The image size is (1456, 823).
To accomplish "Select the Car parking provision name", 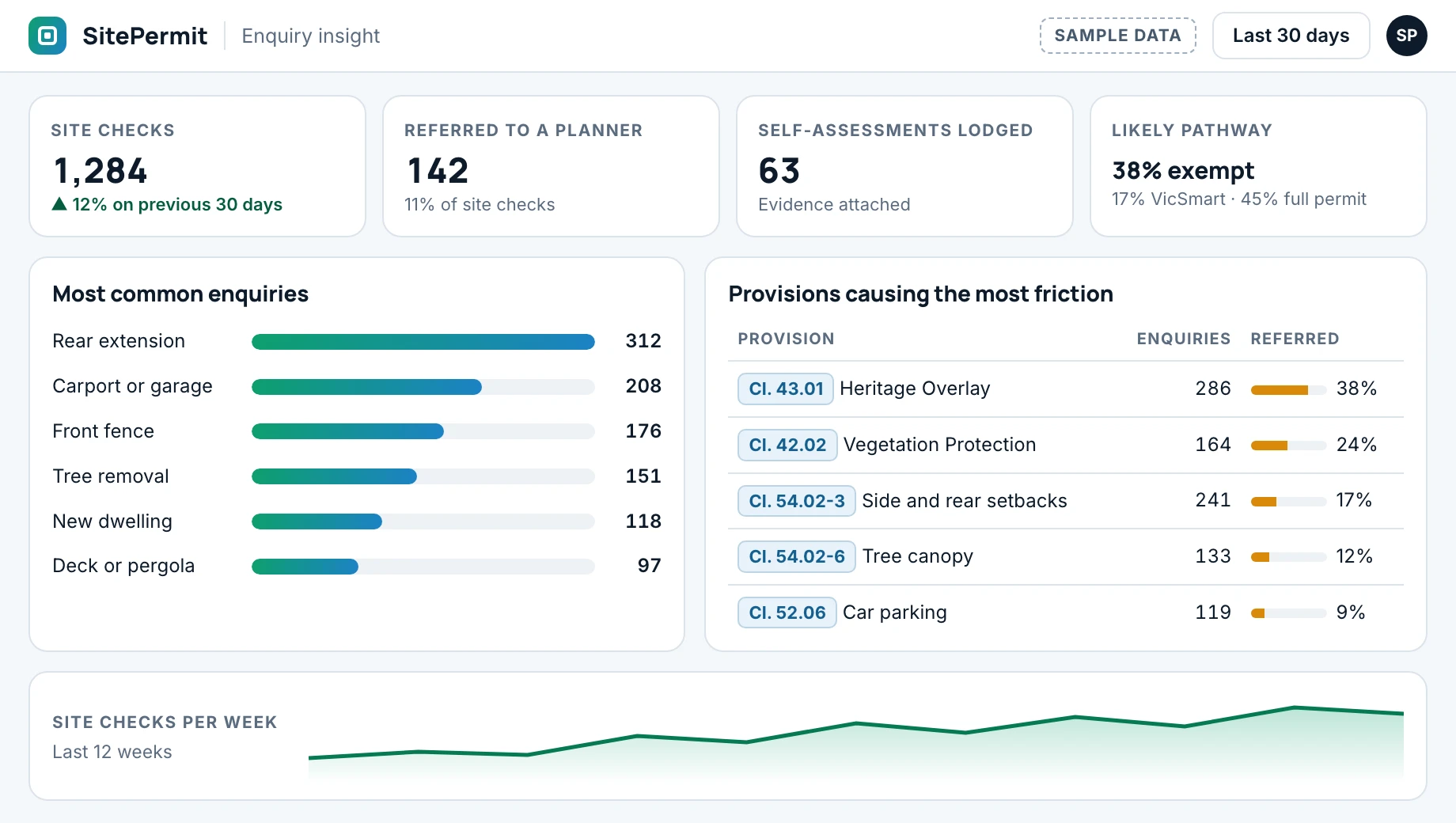I will tap(894, 613).
